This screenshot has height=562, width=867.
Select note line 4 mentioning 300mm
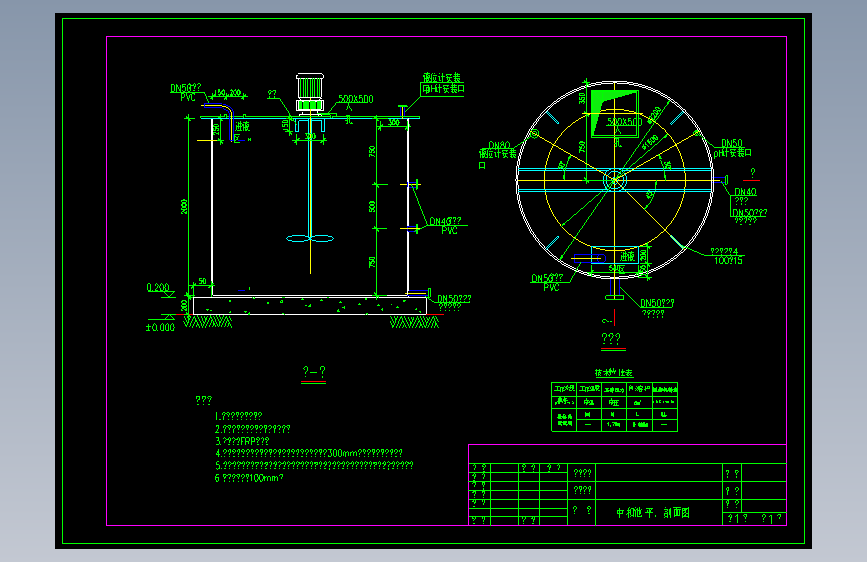pos(309,453)
